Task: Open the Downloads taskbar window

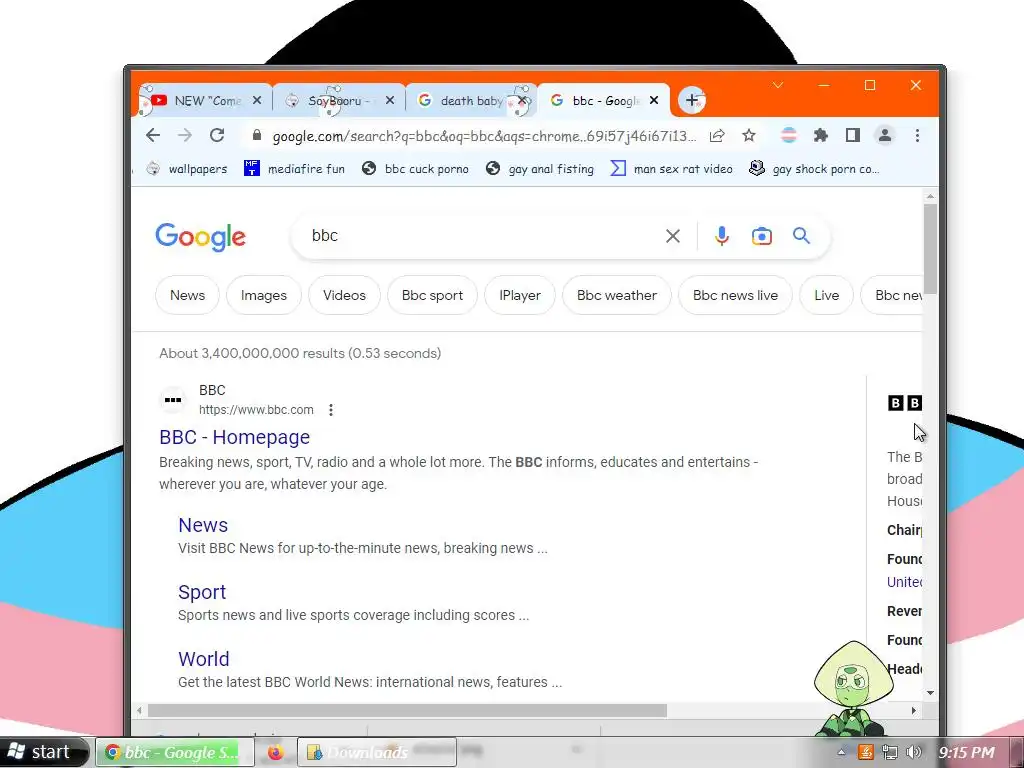Action: 377,752
